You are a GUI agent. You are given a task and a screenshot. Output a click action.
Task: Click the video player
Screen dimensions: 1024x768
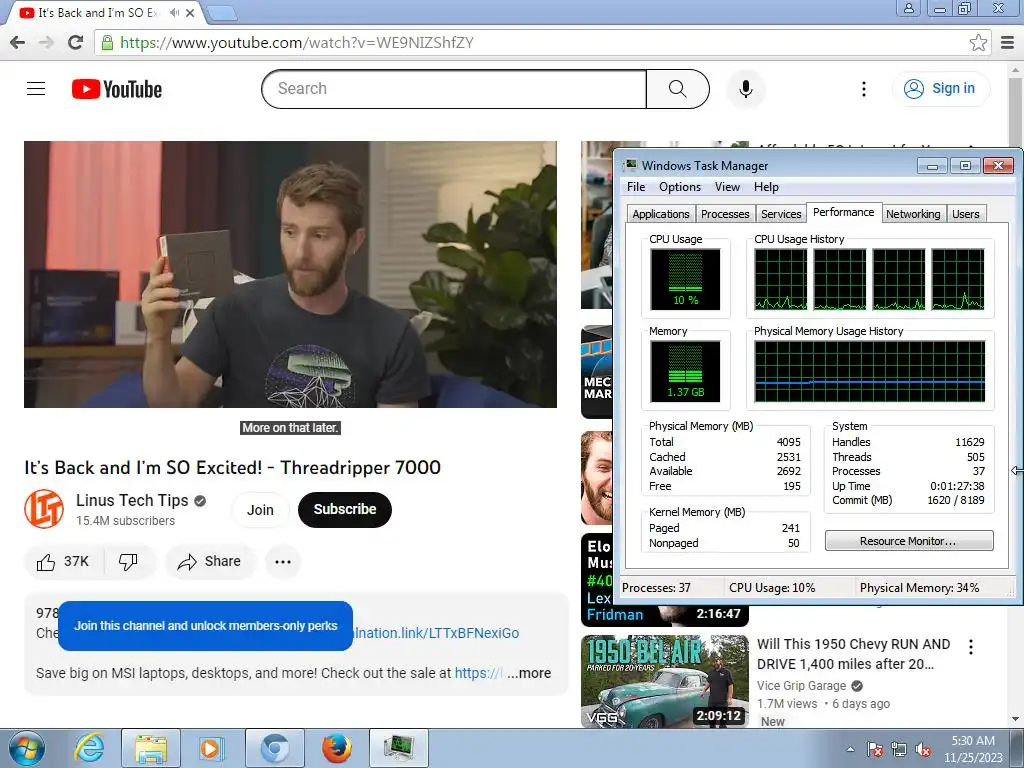(291, 274)
